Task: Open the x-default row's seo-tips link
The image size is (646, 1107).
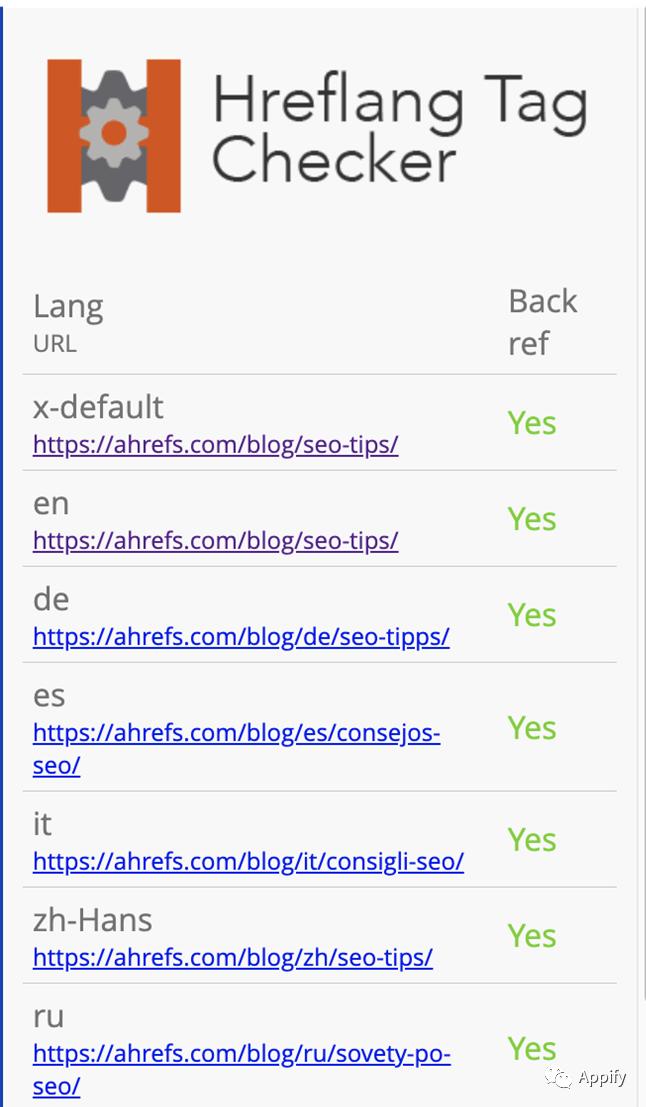Action: point(215,444)
